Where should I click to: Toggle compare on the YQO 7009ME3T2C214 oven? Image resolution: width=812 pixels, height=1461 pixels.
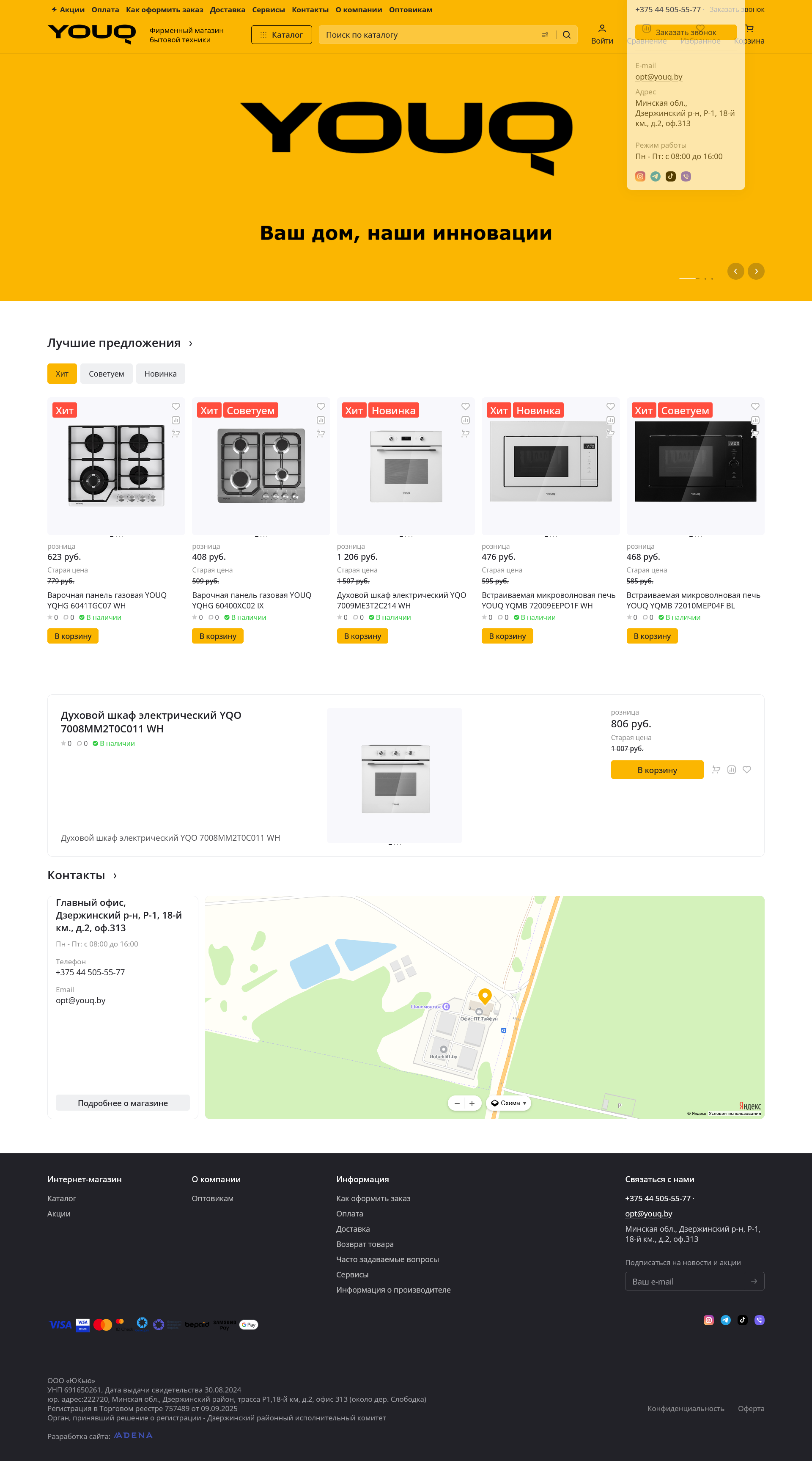click(x=465, y=420)
